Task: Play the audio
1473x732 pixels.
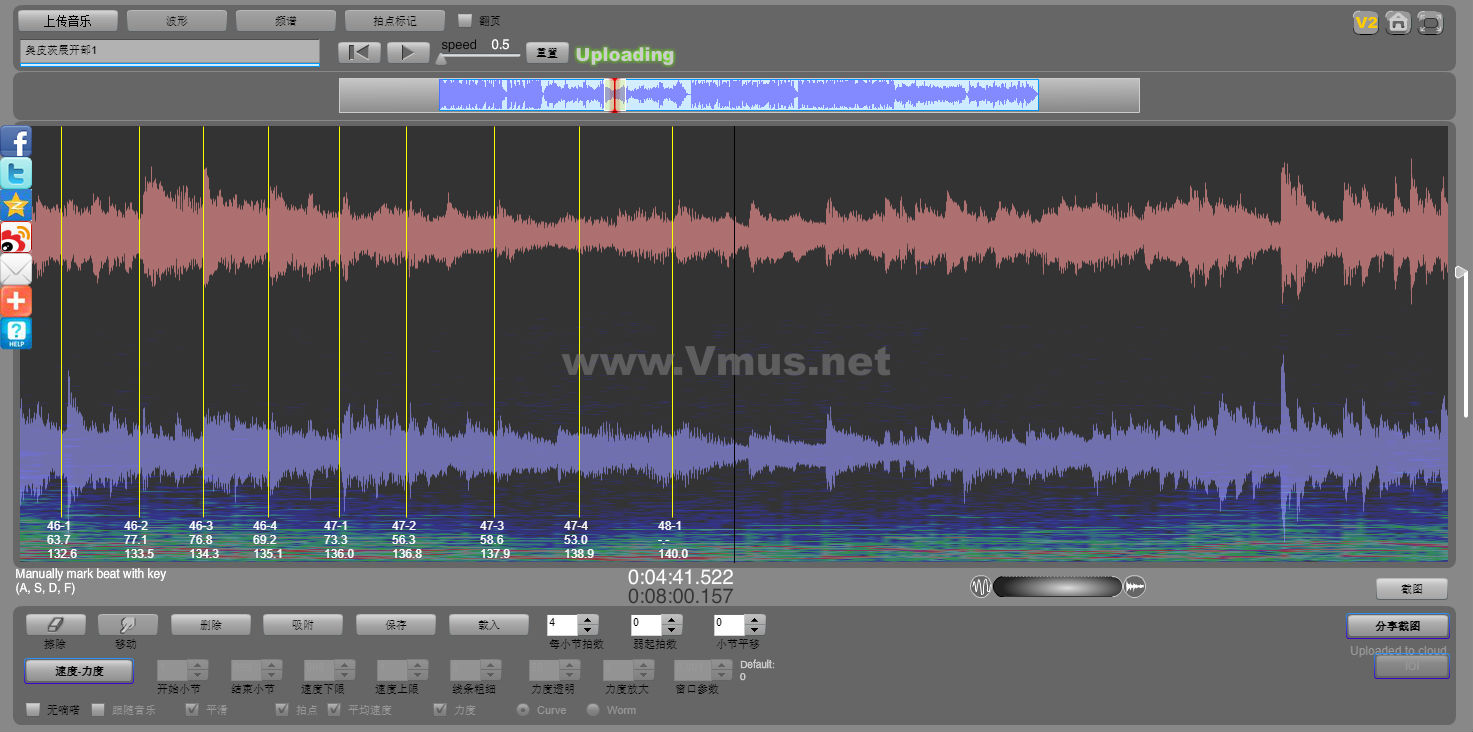Action: click(x=408, y=52)
